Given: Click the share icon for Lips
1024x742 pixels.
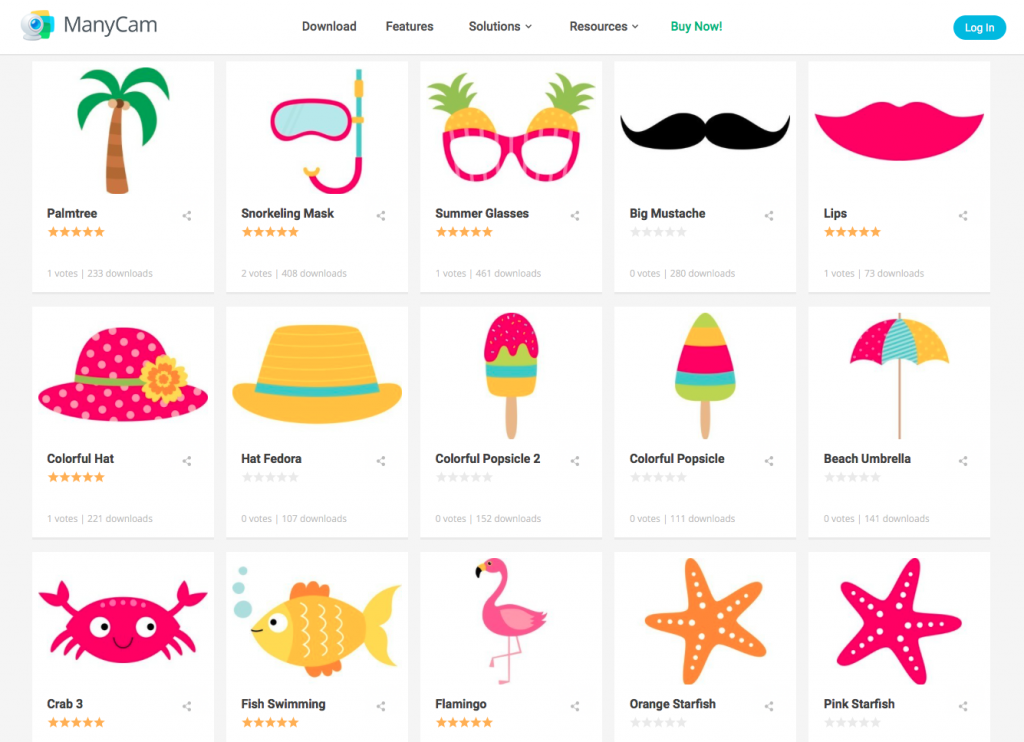Looking at the screenshot, I should coord(962,215).
